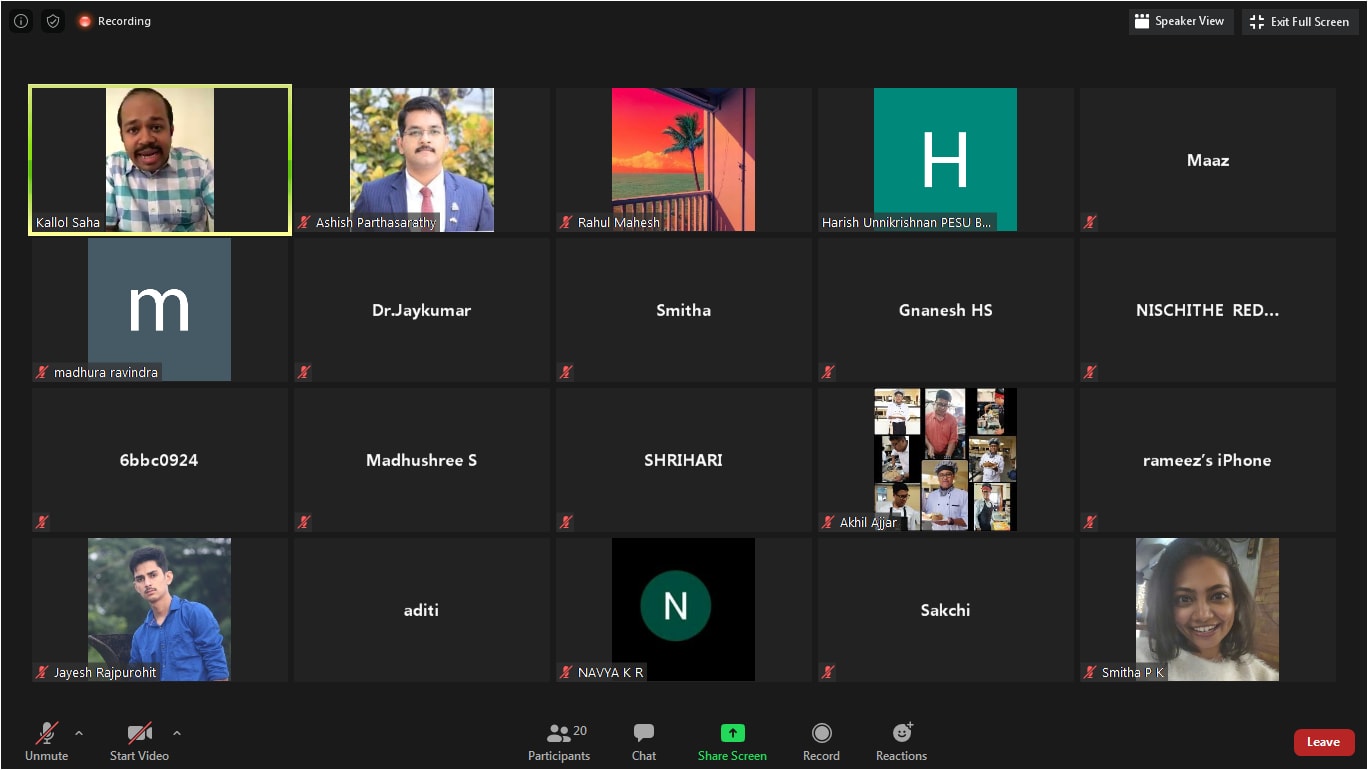Screen dimensions: 1368x770
Task: Click the security shield icon top left
Action: (x=53, y=21)
